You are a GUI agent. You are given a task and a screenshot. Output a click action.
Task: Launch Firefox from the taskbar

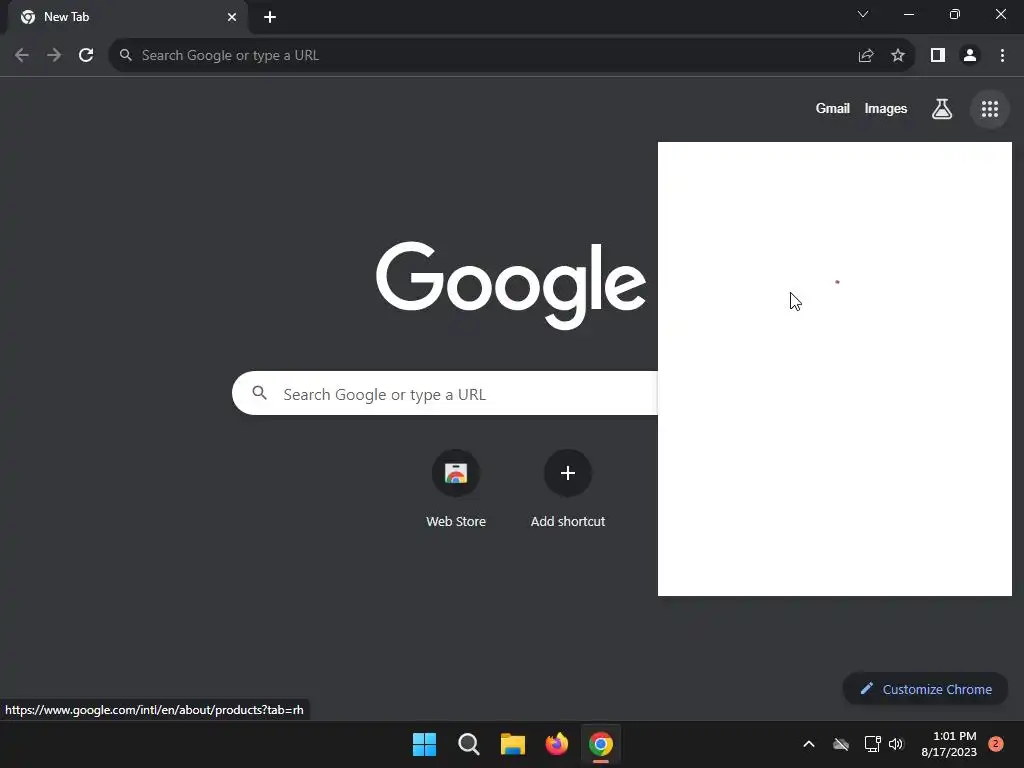(556, 744)
